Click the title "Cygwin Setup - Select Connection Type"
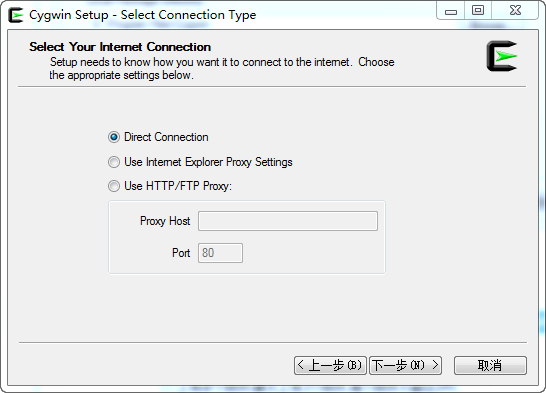 click(142, 15)
